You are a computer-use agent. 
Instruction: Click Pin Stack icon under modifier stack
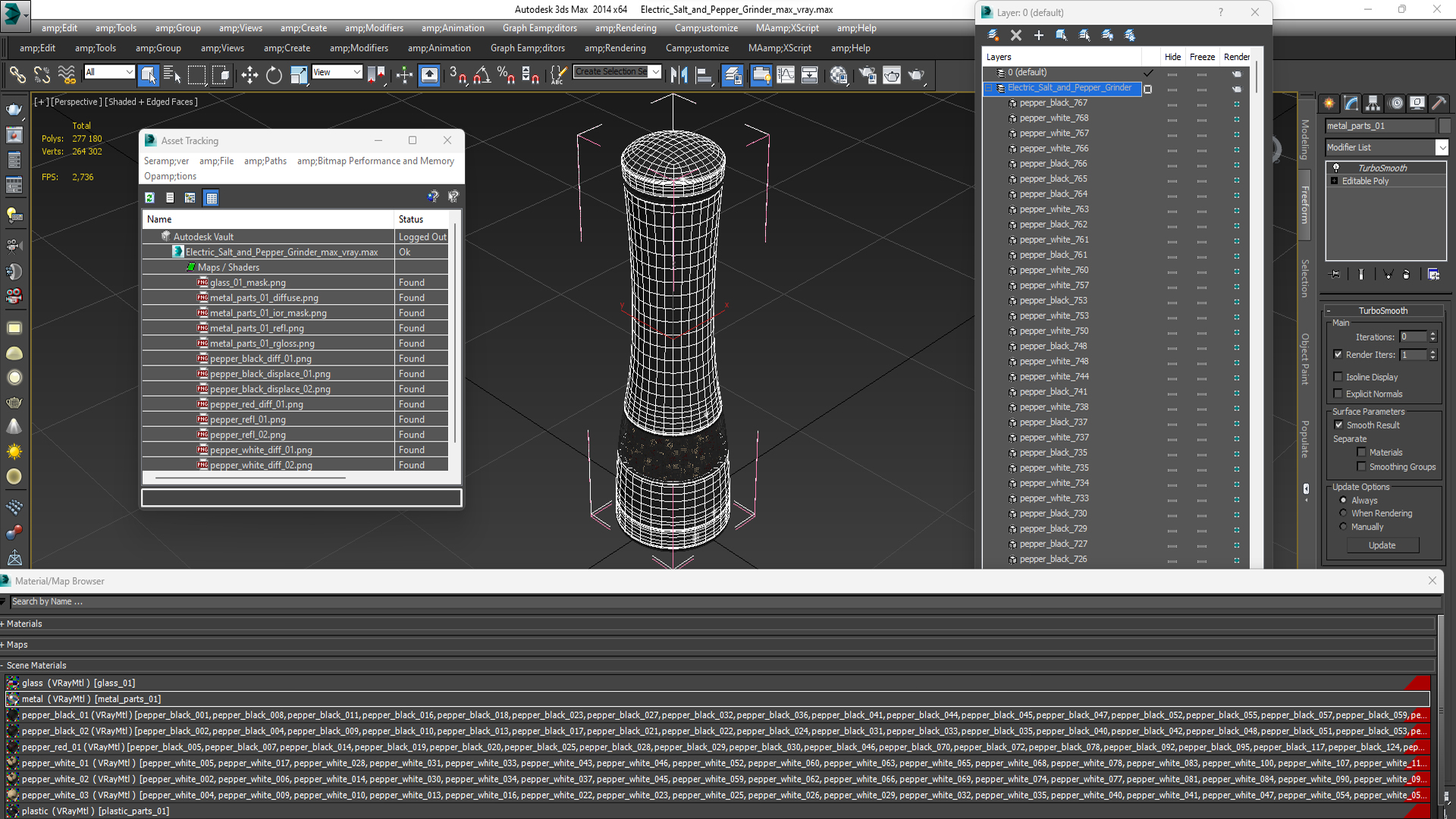click(1335, 275)
